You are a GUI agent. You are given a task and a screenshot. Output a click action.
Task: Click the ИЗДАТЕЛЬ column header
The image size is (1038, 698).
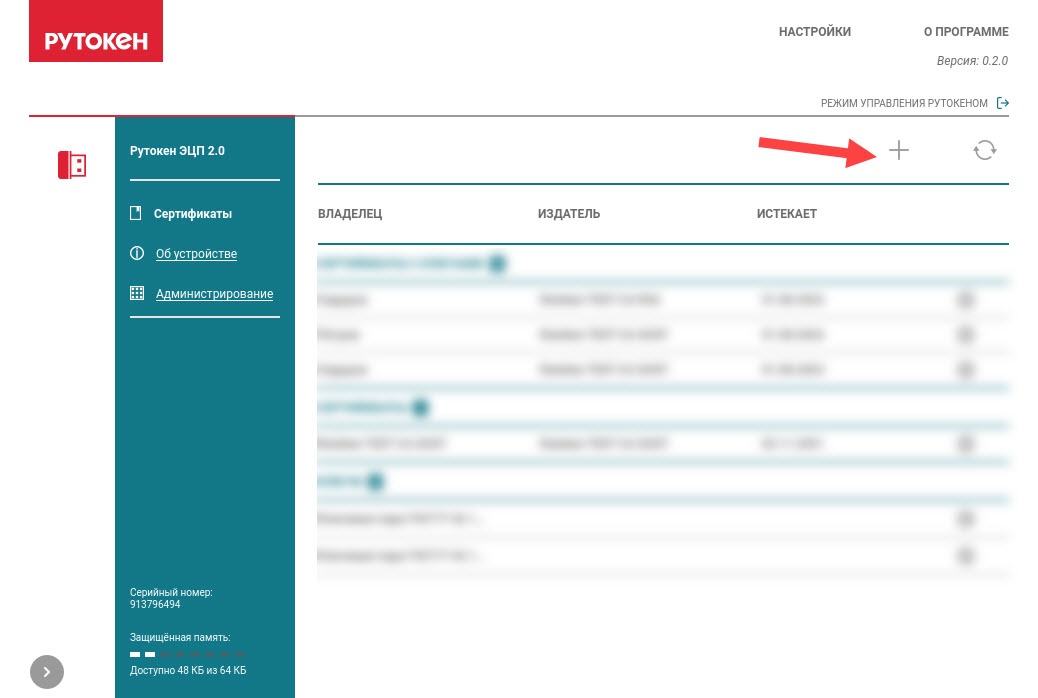(x=569, y=214)
